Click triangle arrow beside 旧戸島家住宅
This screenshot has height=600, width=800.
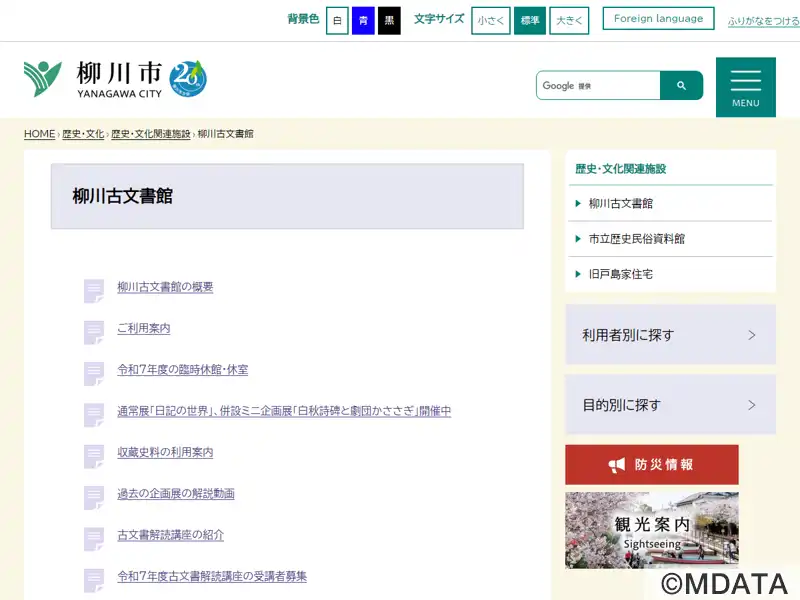(x=578, y=274)
